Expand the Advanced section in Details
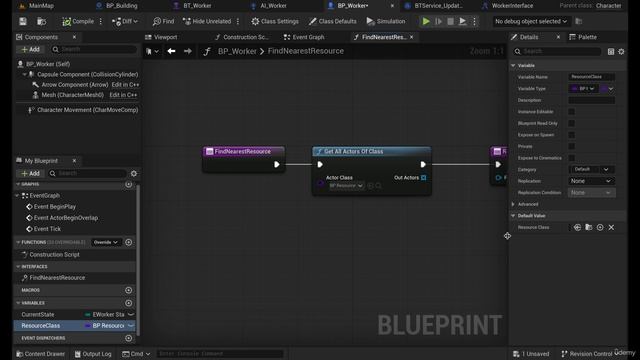640x360 pixels. coord(513,204)
